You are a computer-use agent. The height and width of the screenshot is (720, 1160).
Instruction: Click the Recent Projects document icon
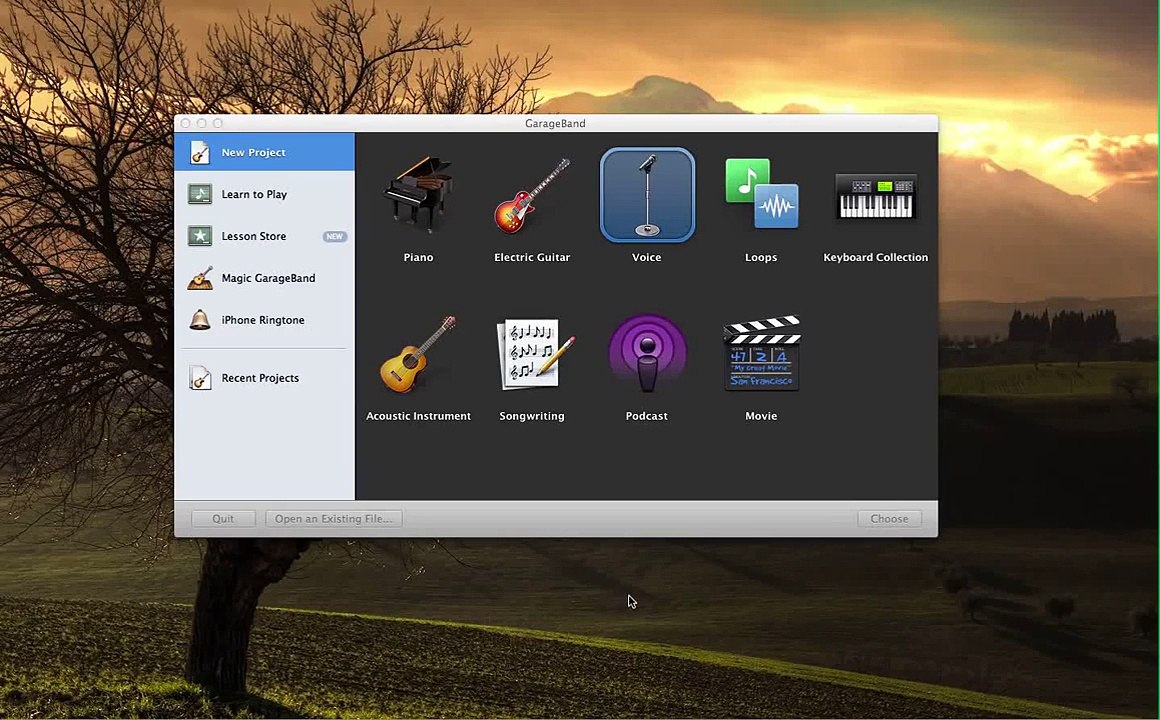(200, 377)
